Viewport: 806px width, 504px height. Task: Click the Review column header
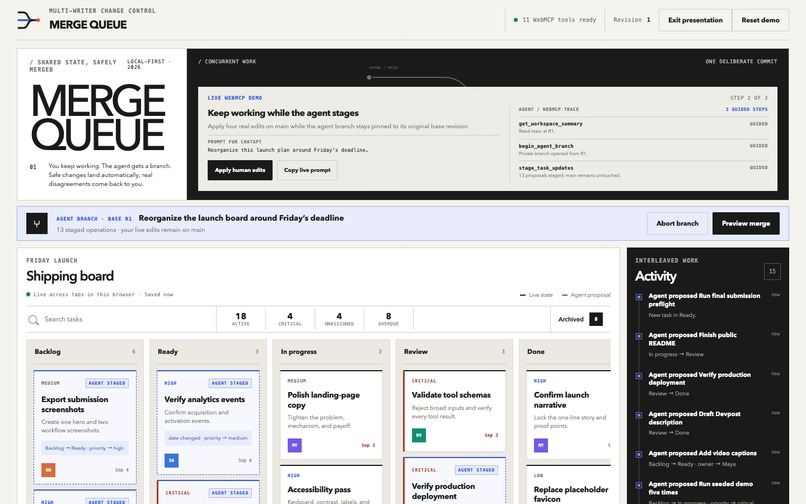click(x=454, y=352)
